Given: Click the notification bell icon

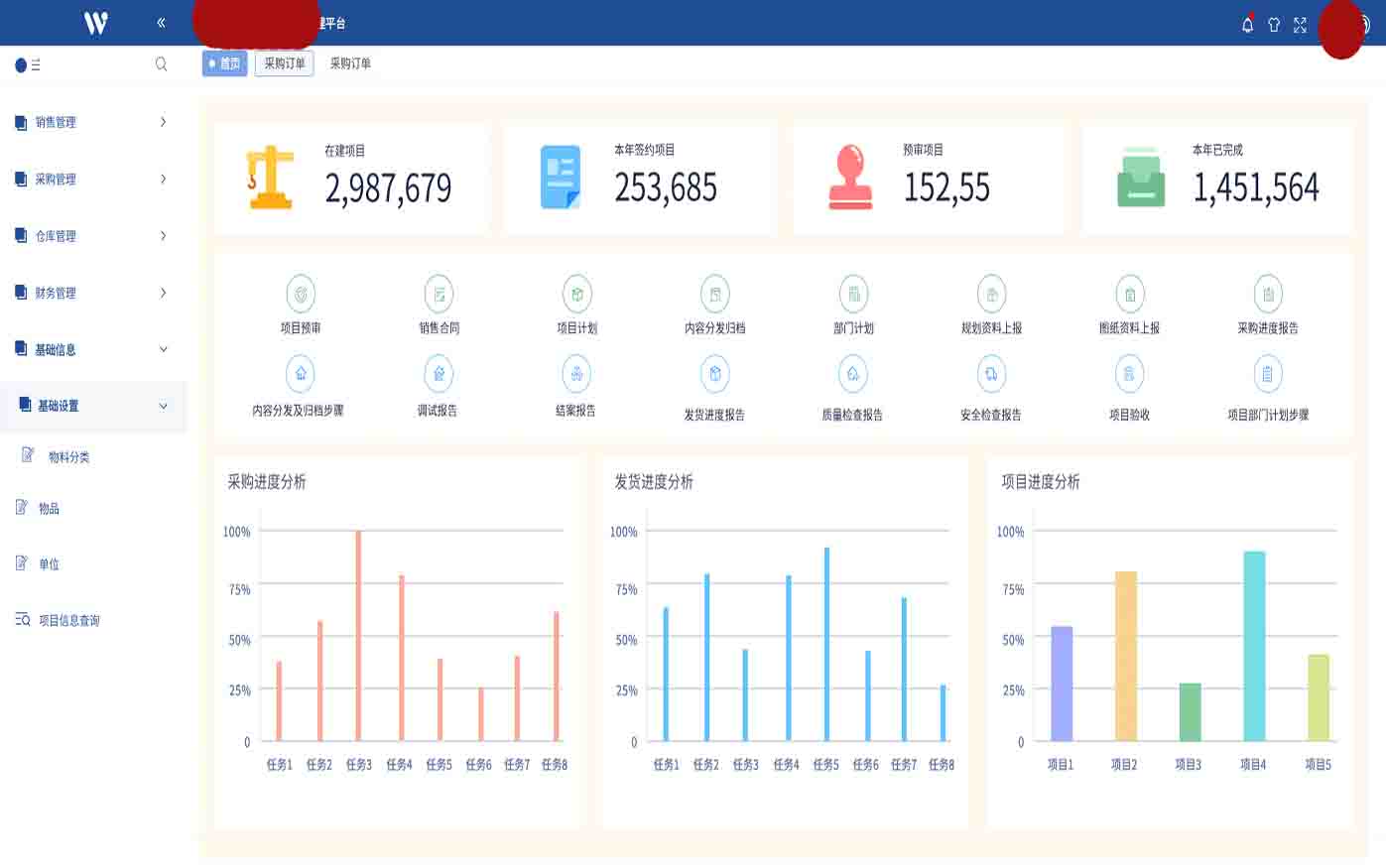Looking at the screenshot, I should (1247, 25).
